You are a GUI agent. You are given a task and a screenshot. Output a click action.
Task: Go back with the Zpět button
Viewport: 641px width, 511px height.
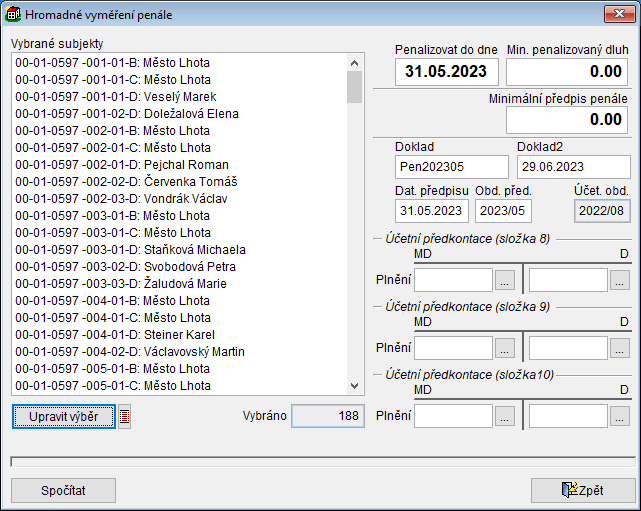(x=582, y=490)
